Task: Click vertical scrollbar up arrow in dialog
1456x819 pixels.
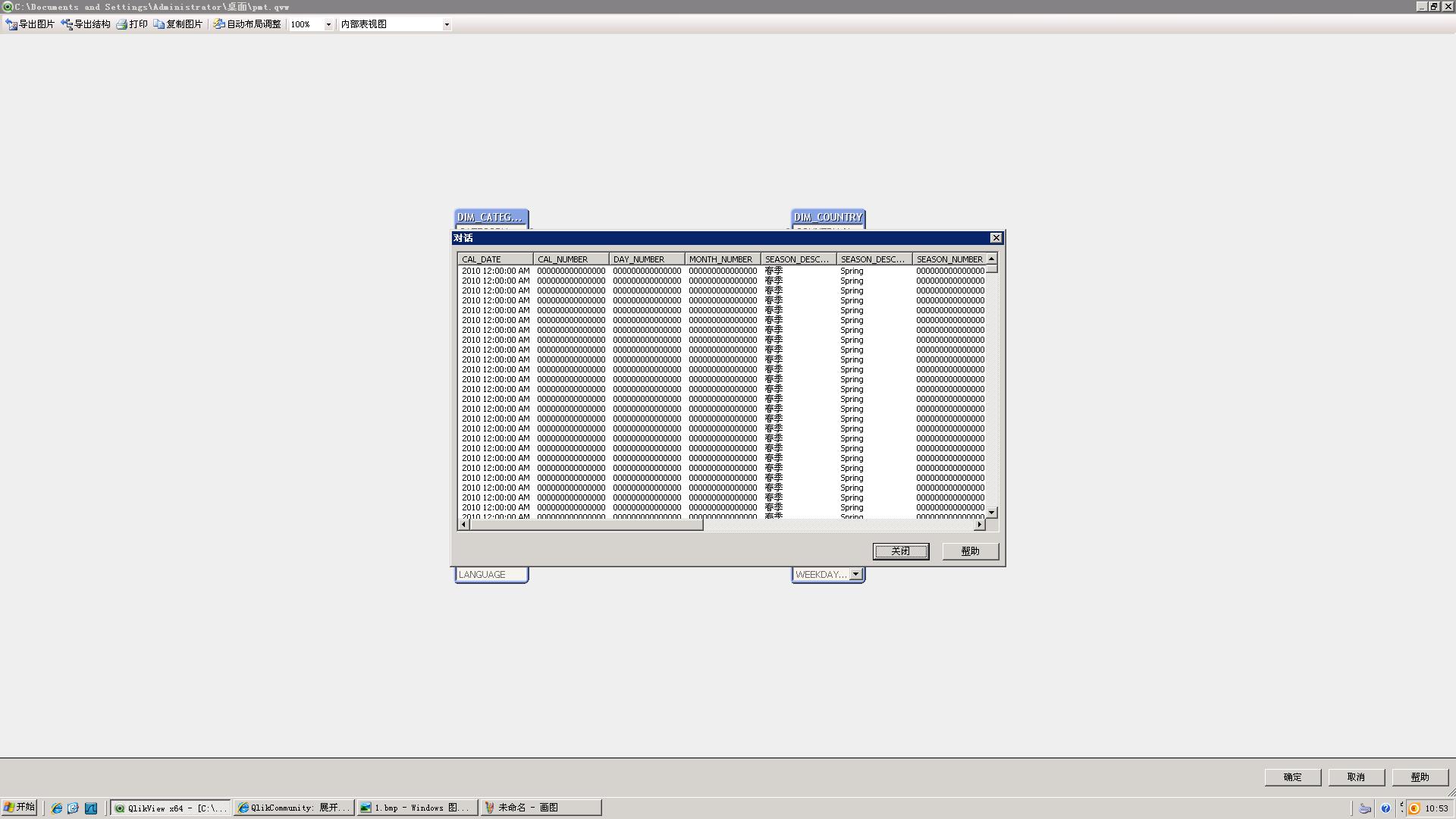Action: click(991, 259)
